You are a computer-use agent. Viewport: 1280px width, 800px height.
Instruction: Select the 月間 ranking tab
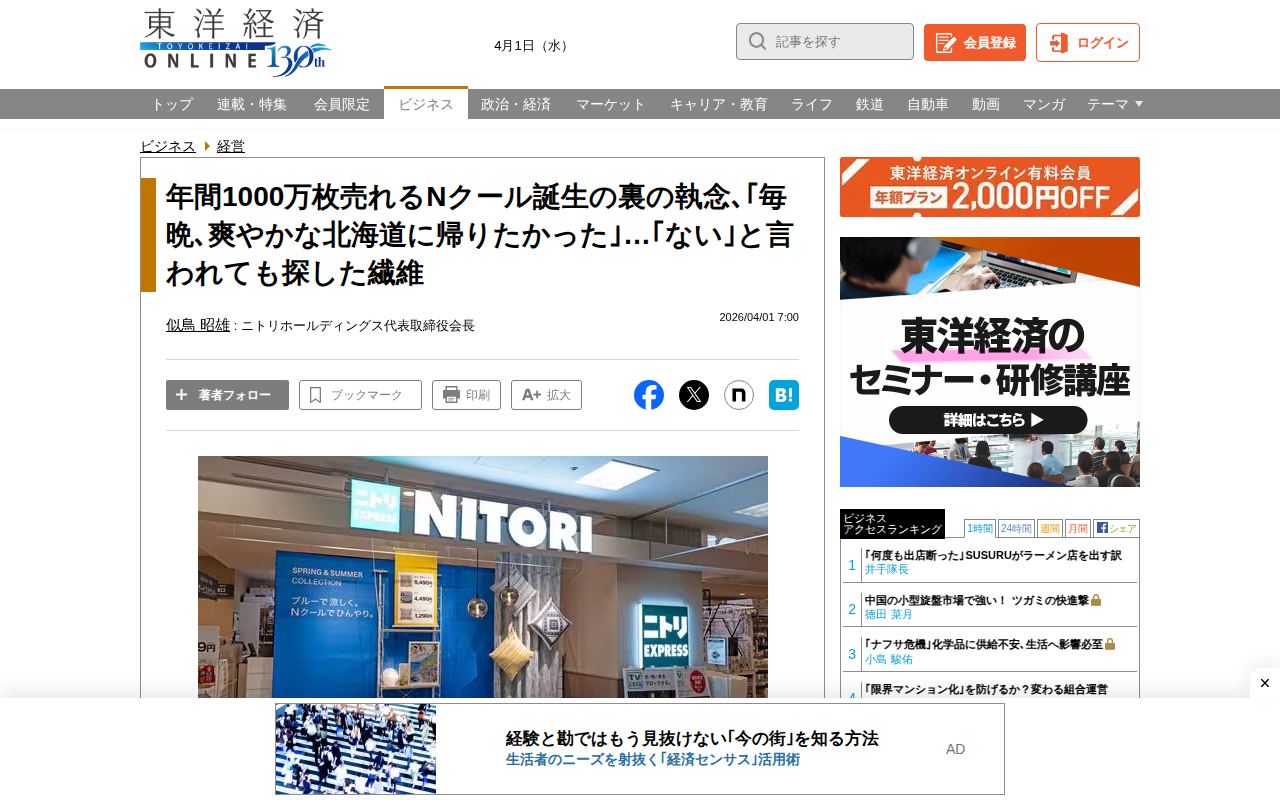[1078, 528]
